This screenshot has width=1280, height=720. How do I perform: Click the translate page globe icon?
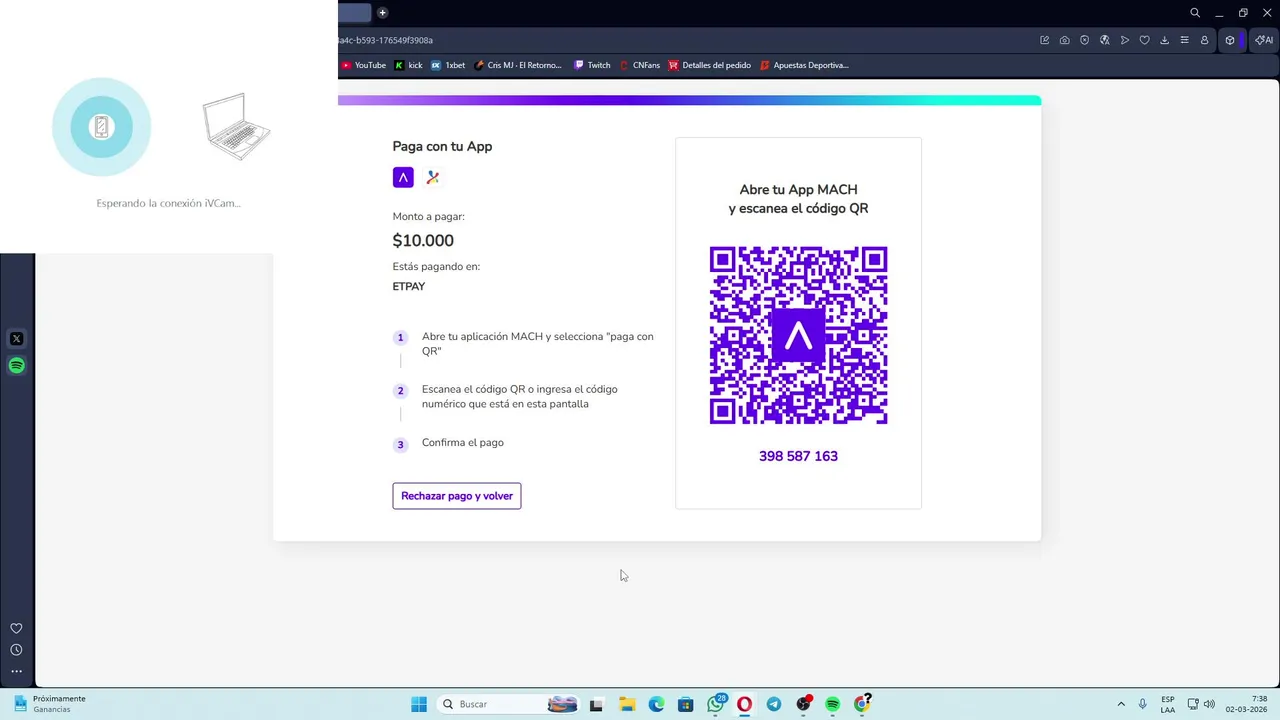[1105, 40]
